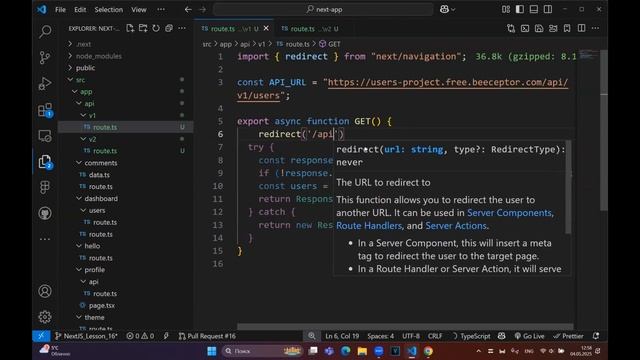
Task: Split the editor to the right
Action: coord(581,28)
